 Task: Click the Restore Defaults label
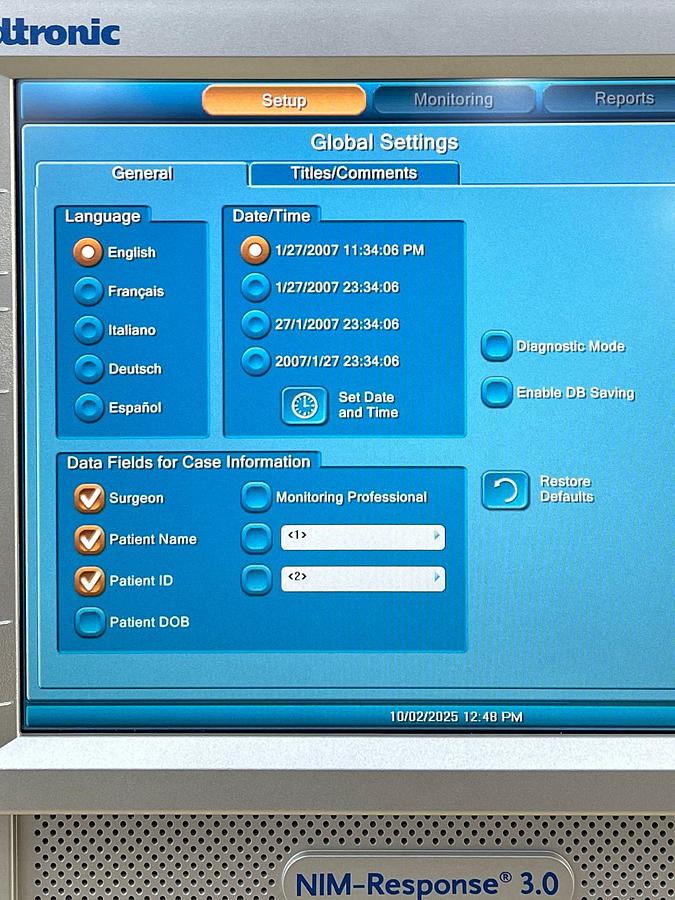click(567, 489)
